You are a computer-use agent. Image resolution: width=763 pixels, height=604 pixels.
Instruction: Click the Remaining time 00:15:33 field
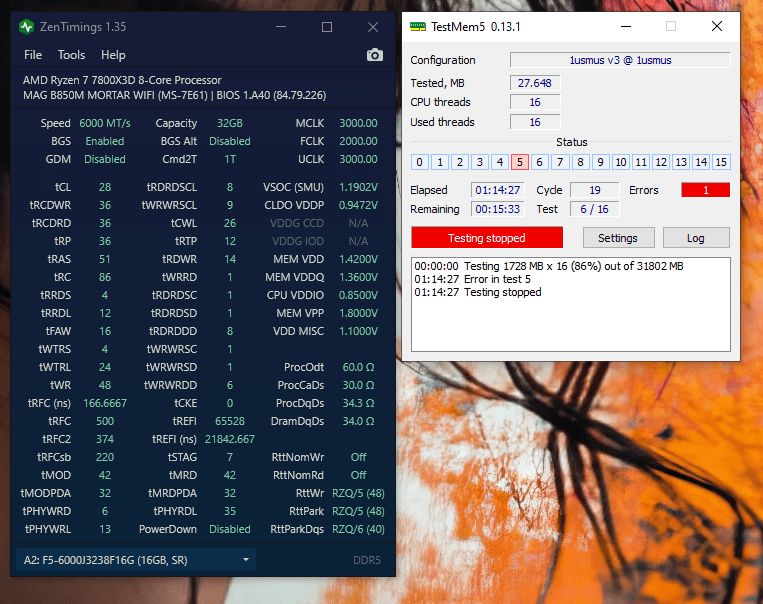point(498,209)
